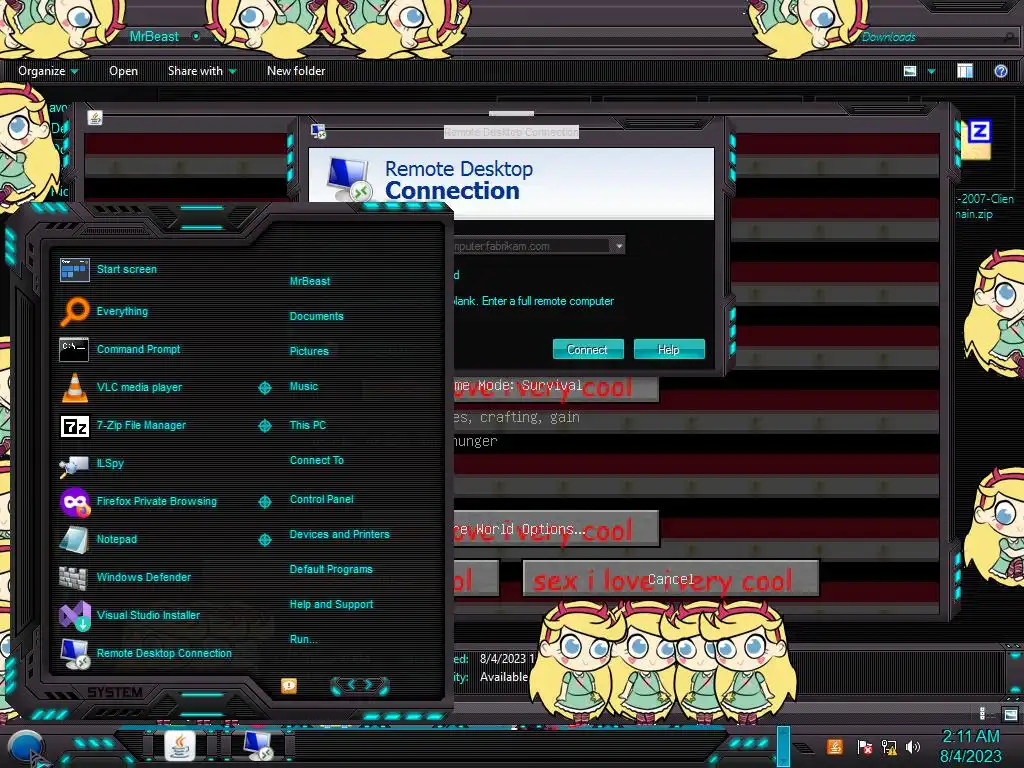1024x768 pixels.
Task: Expand Notepad jump list arrow
Action: point(264,539)
